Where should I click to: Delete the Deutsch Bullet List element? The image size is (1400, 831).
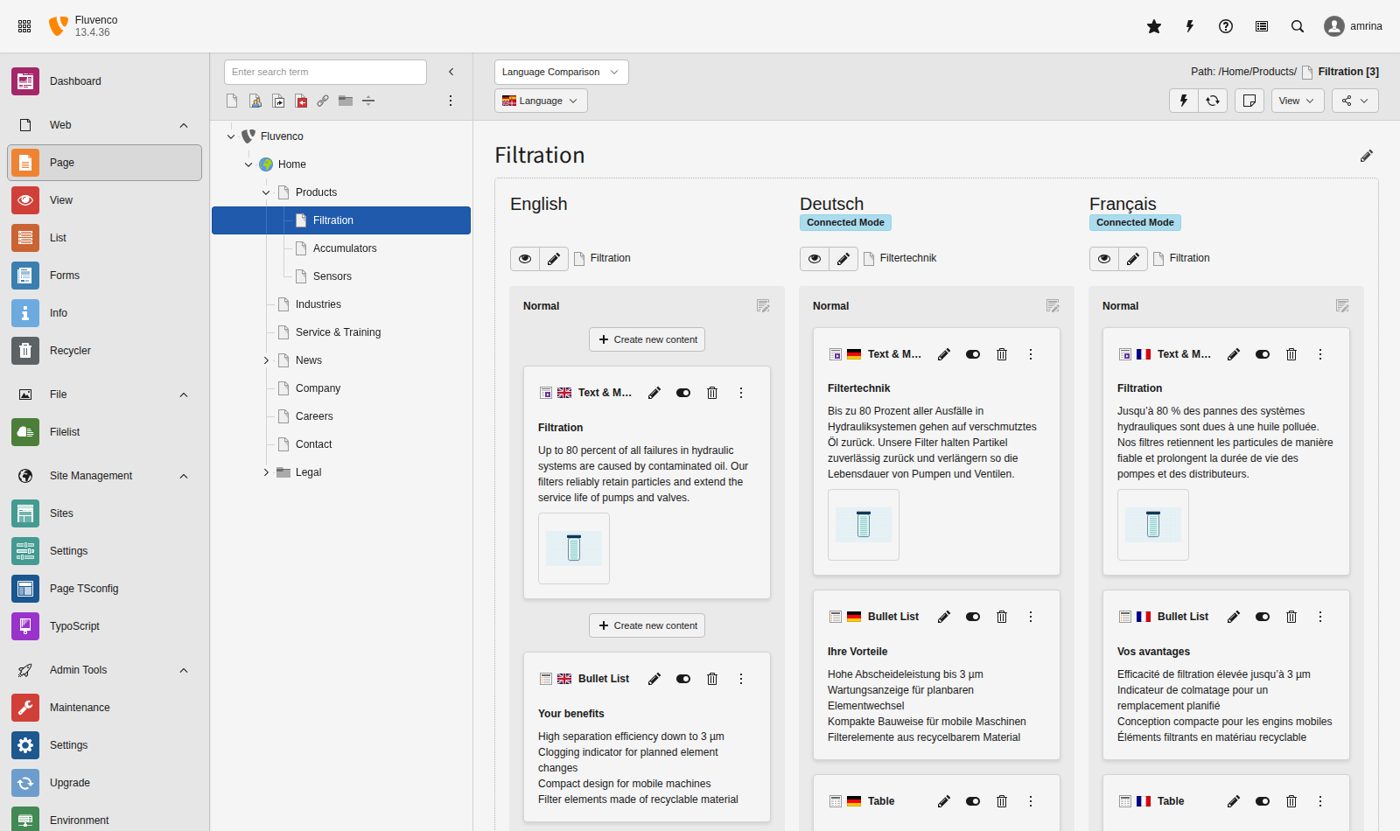[1002, 617]
